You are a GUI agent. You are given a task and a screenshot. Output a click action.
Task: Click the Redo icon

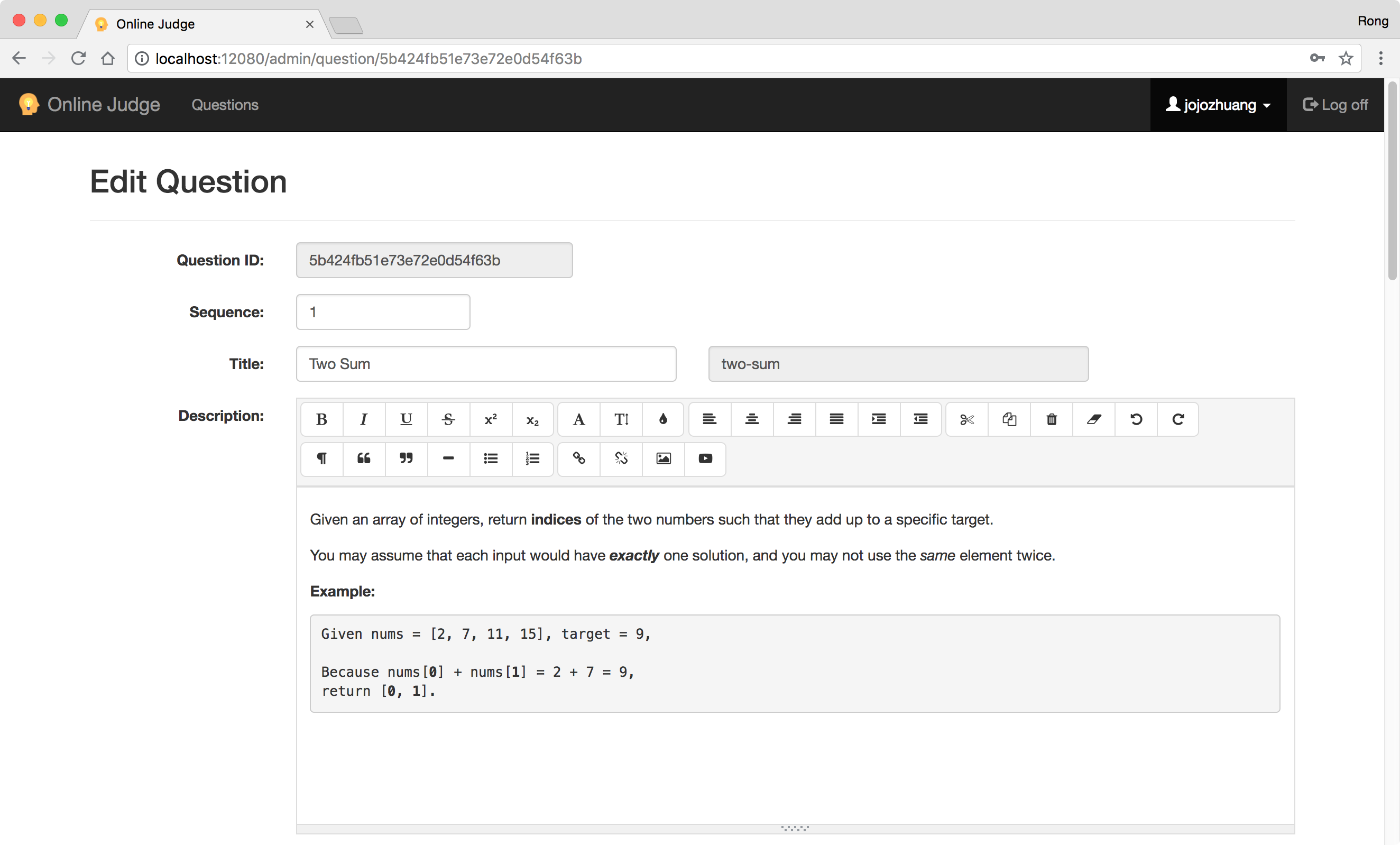pyautogui.click(x=1177, y=418)
